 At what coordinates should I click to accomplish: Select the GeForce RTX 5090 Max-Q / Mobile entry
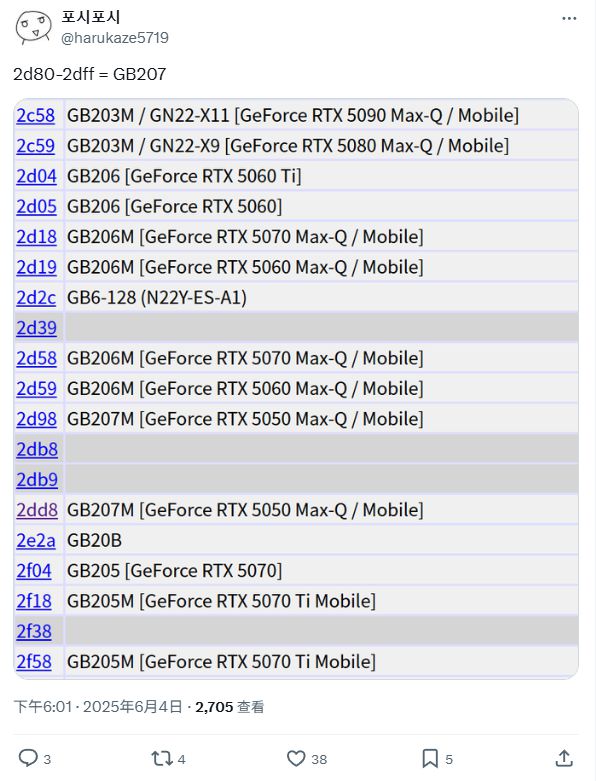click(293, 116)
